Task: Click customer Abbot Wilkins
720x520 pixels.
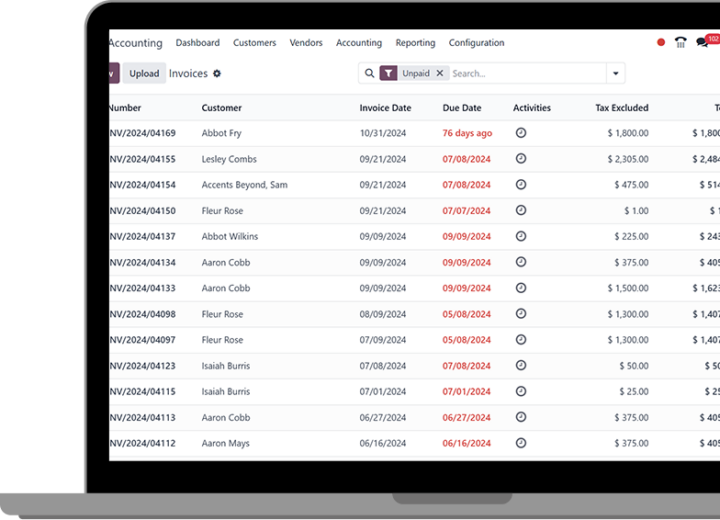Action: [230, 237]
